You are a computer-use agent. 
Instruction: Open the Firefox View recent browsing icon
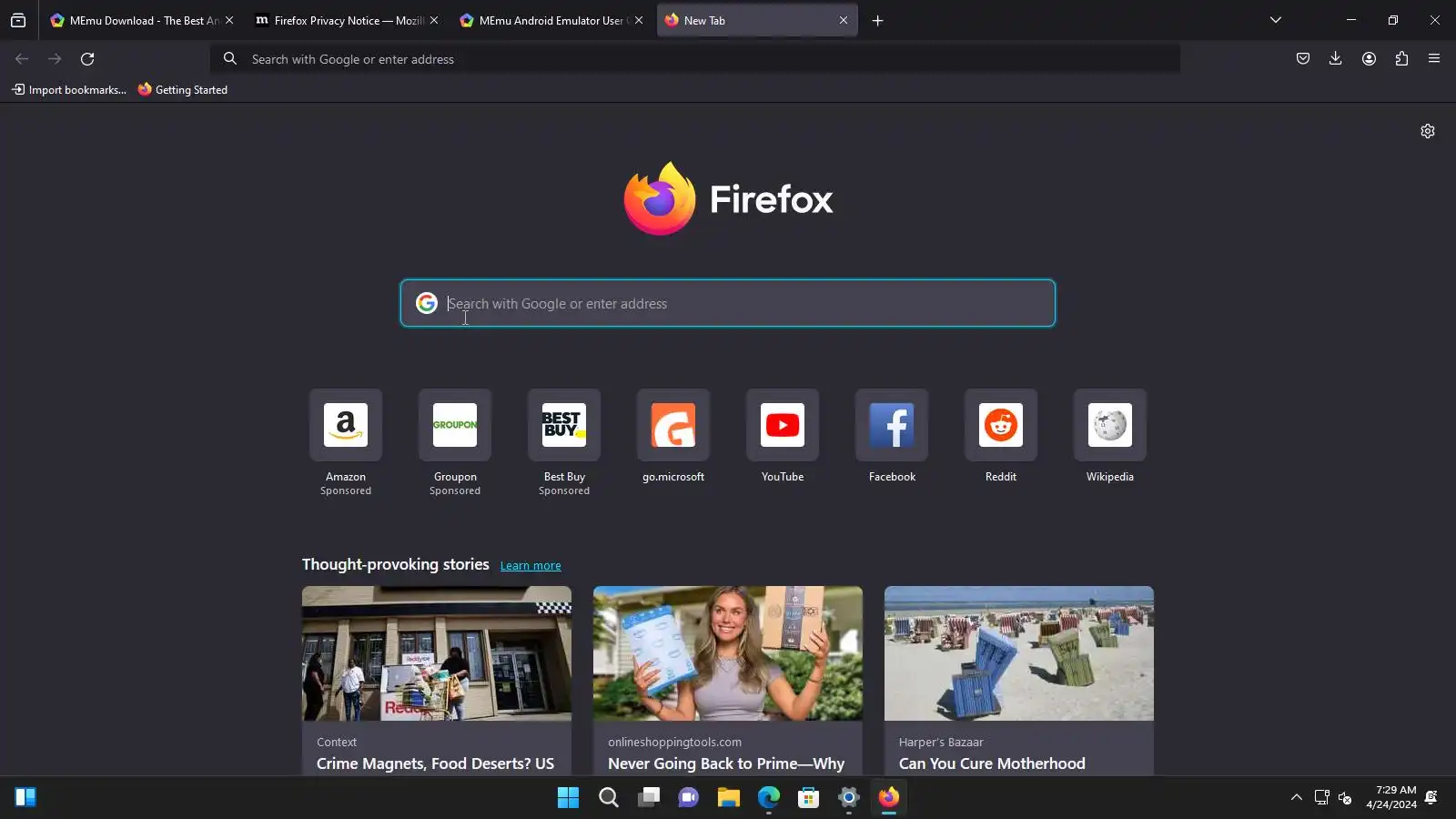coord(18,20)
